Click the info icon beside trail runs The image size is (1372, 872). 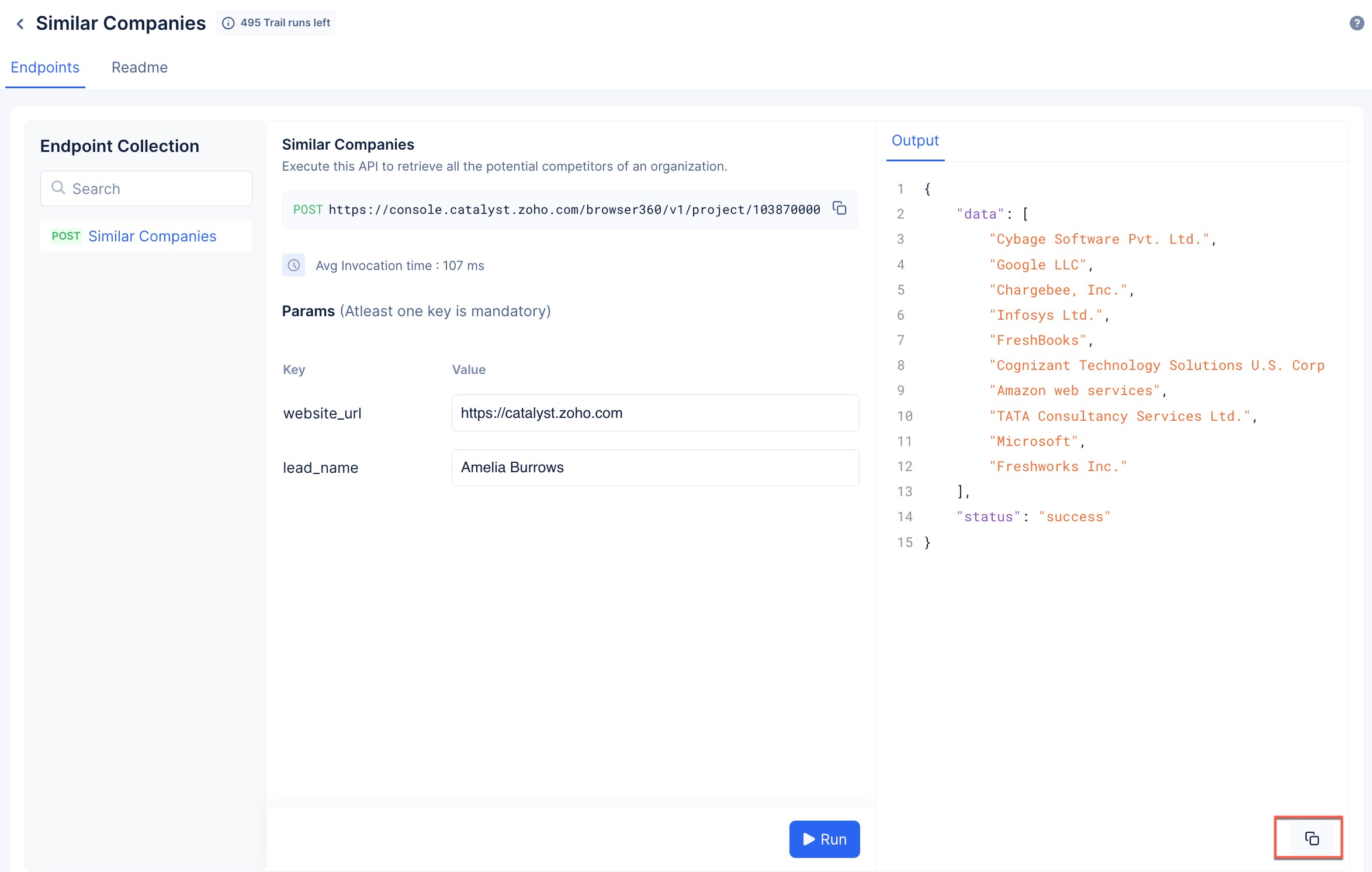point(228,23)
